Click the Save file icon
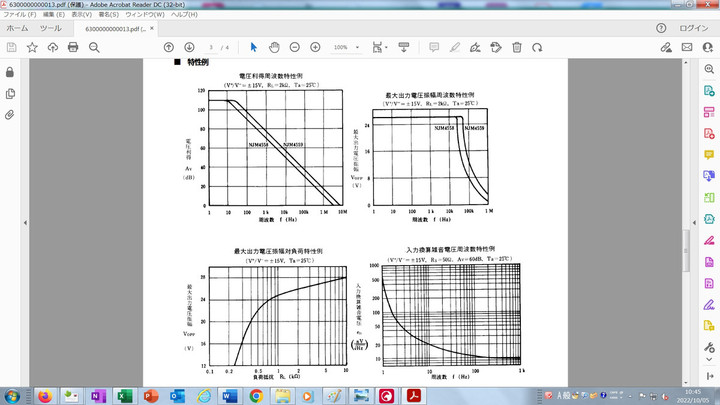The image size is (720, 405). [x=11, y=47]
